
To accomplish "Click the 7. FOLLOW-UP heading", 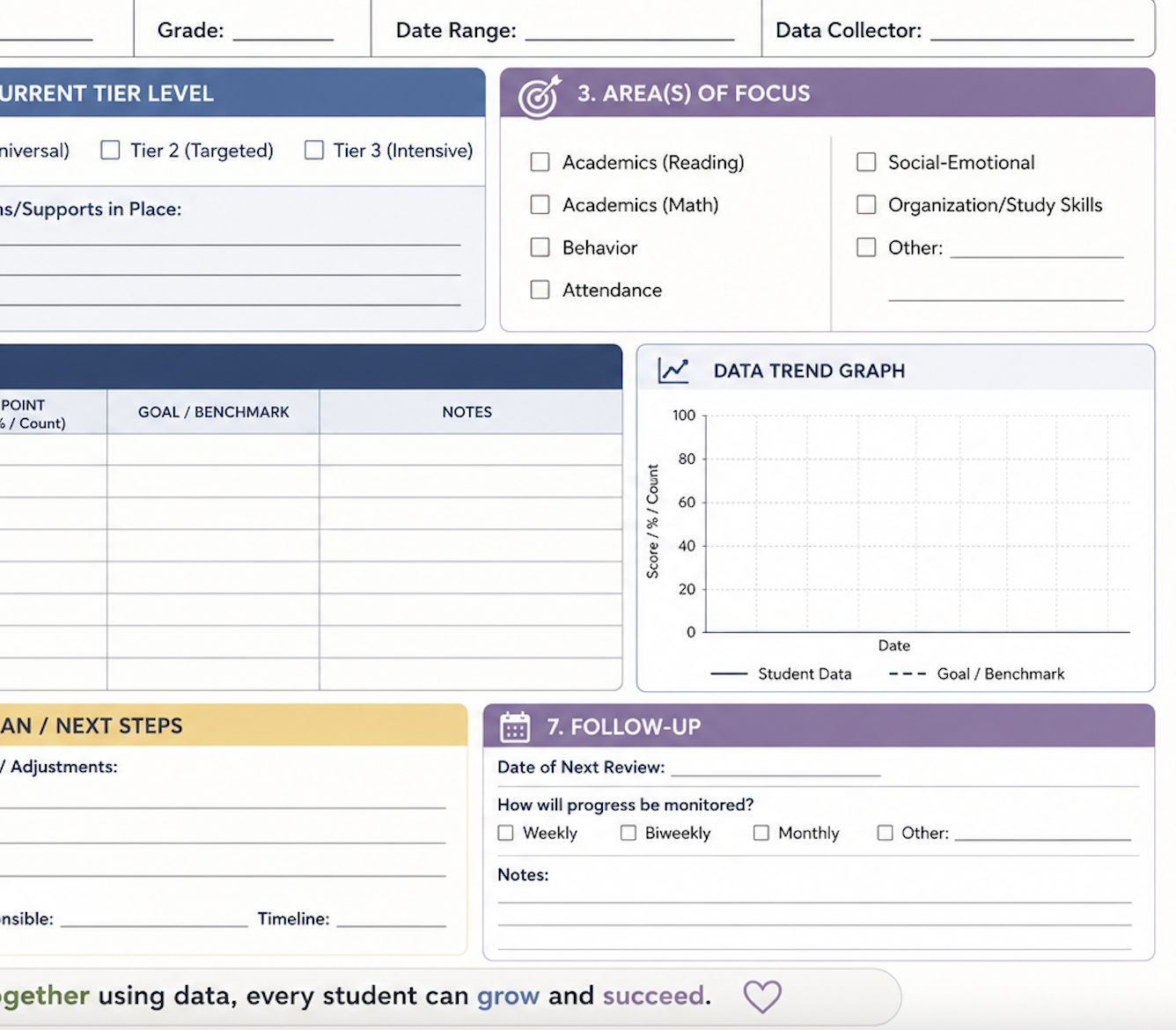I will (624, 727).
